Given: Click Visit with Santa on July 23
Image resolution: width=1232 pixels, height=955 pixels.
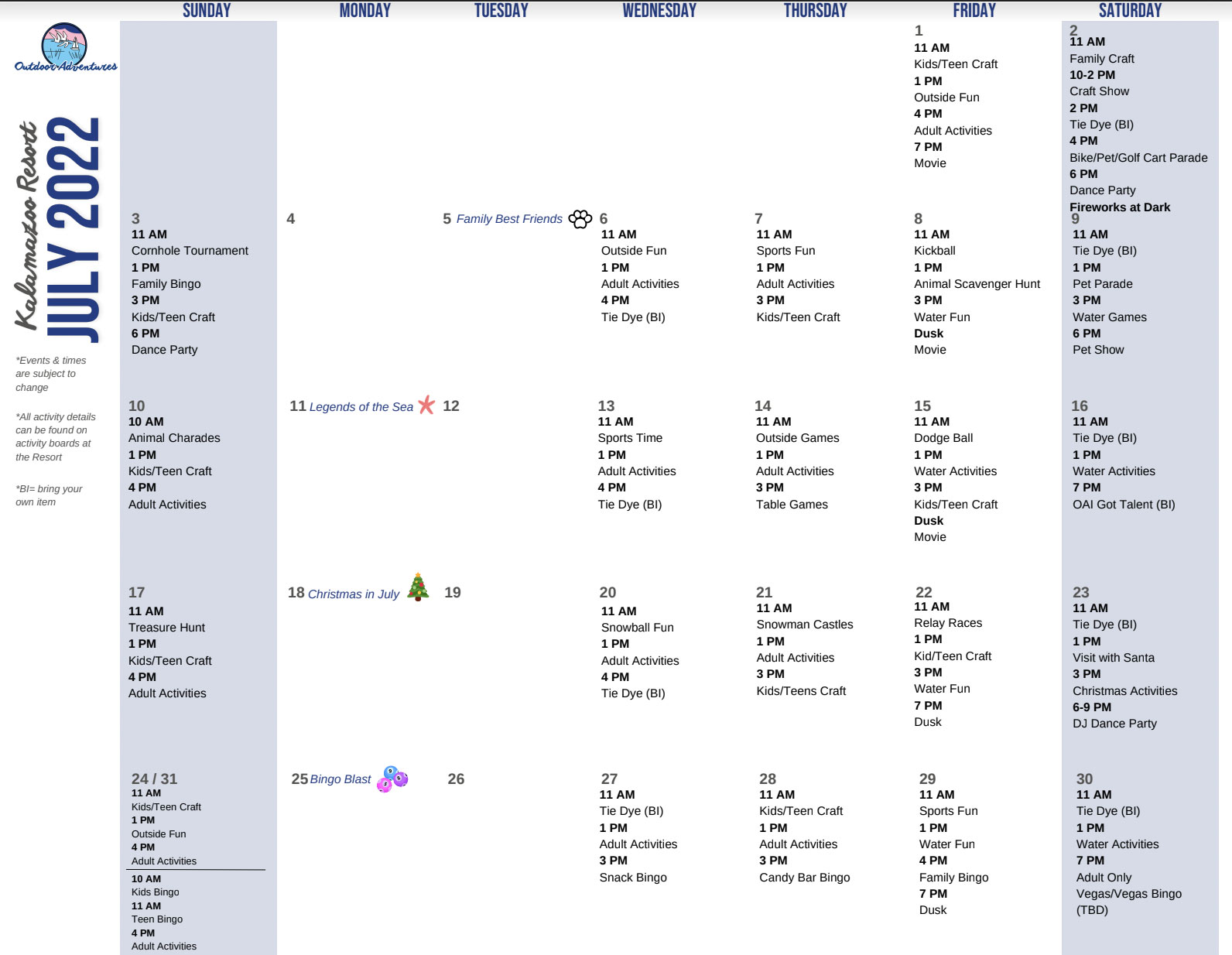Looking at the screenshot, I should click(x=1114, y=658).
